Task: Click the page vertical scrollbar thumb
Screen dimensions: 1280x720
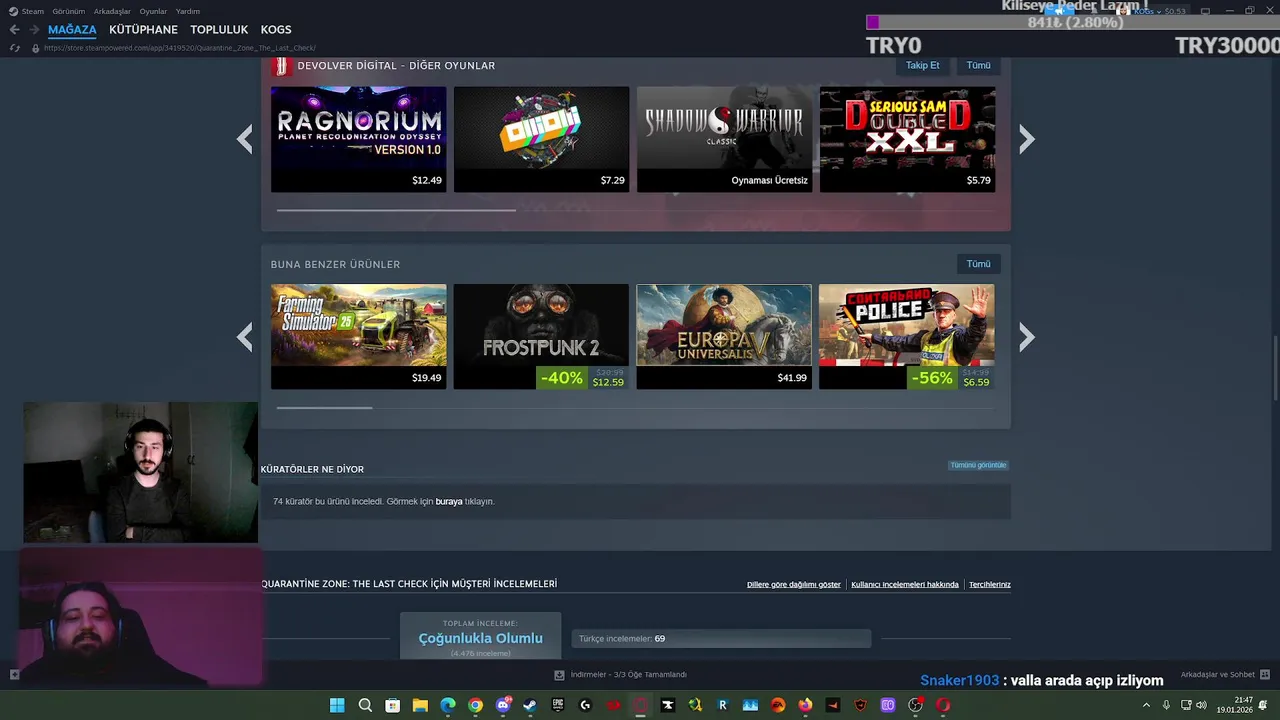Action: pos(1275,368)
